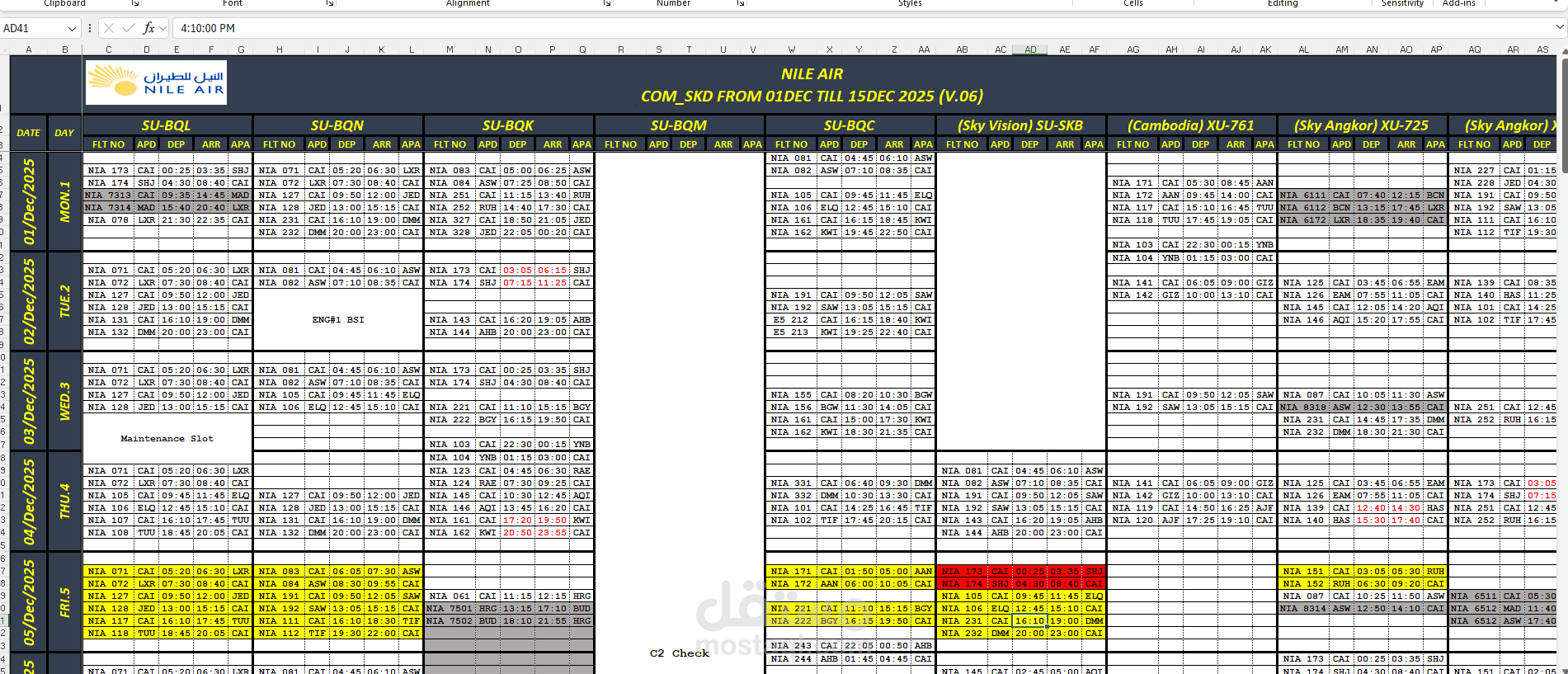Open the Alignment settings dialog launcher
Viewport: 1568px width, 674px height.
point(607,3)
